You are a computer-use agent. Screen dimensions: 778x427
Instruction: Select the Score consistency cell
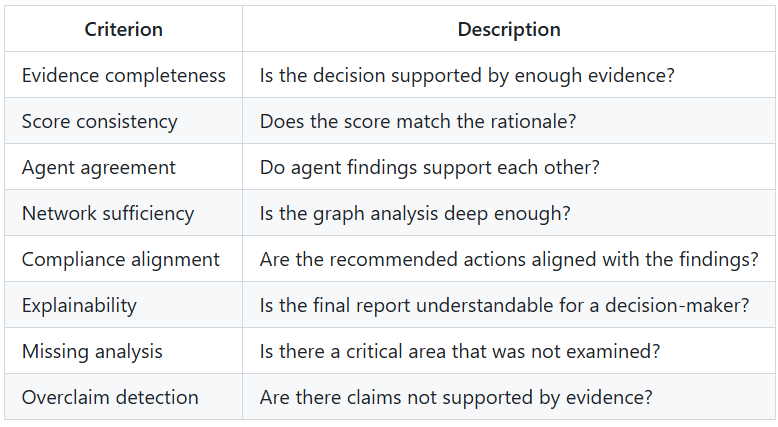[x=124, y=122]
